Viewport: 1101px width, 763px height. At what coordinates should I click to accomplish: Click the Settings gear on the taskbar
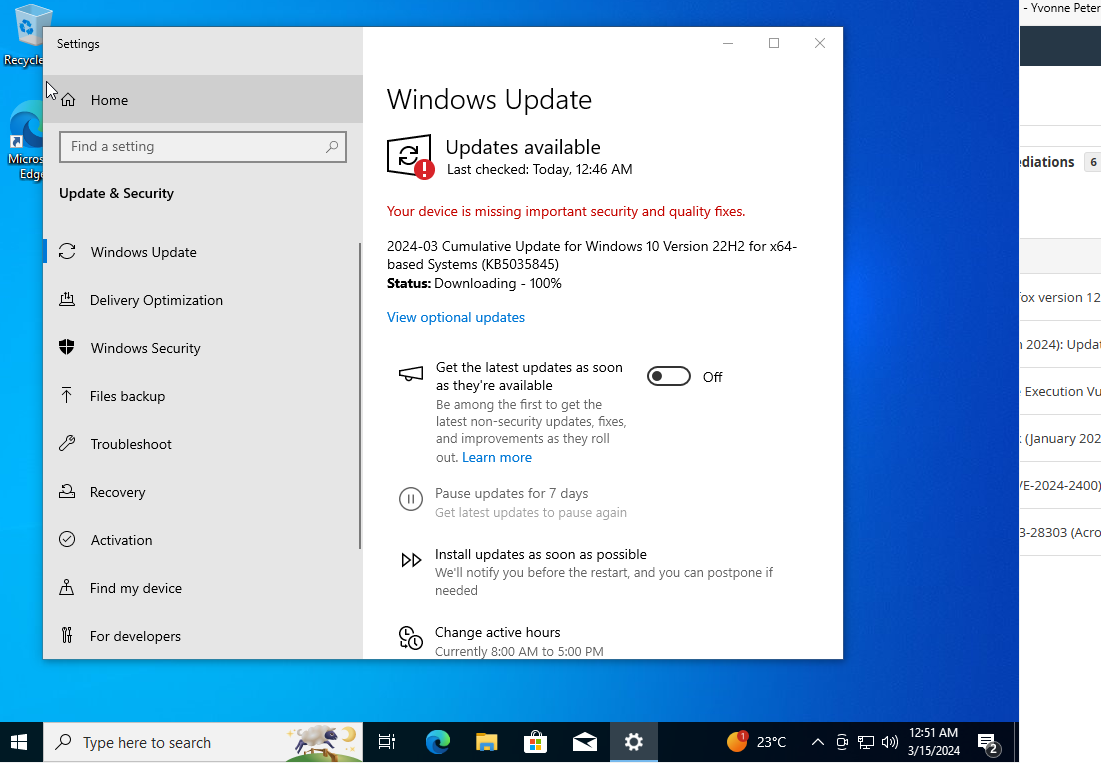click(633, 742)
